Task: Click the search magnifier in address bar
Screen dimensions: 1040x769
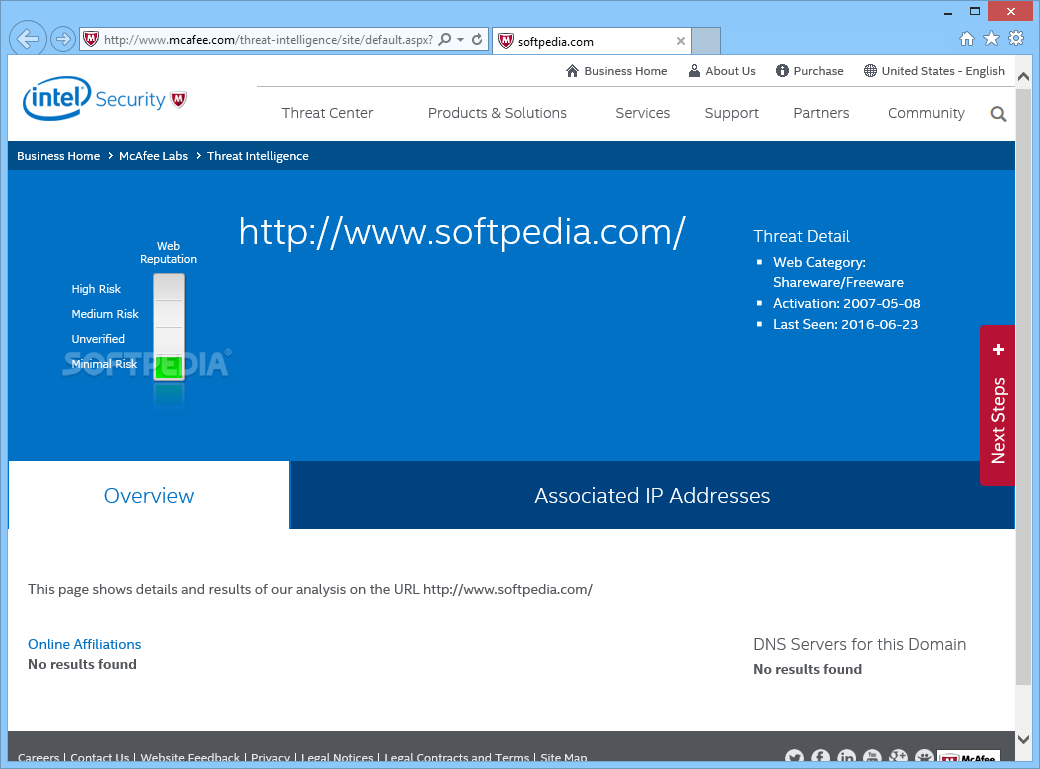Action: (x=445, y=39)
